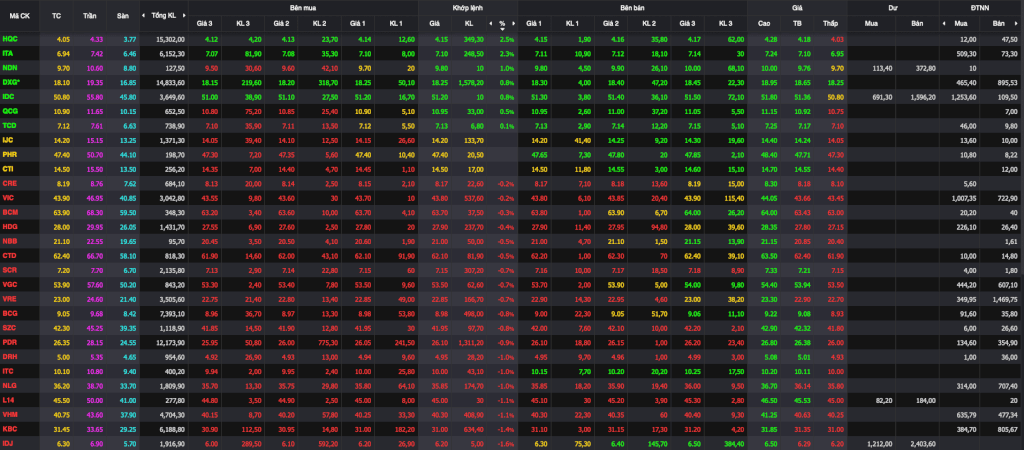Image resolution: width=1024 pixels, height=450 pixels.
Task: Sort by the Trần ceiling price header
Action: 89,15
